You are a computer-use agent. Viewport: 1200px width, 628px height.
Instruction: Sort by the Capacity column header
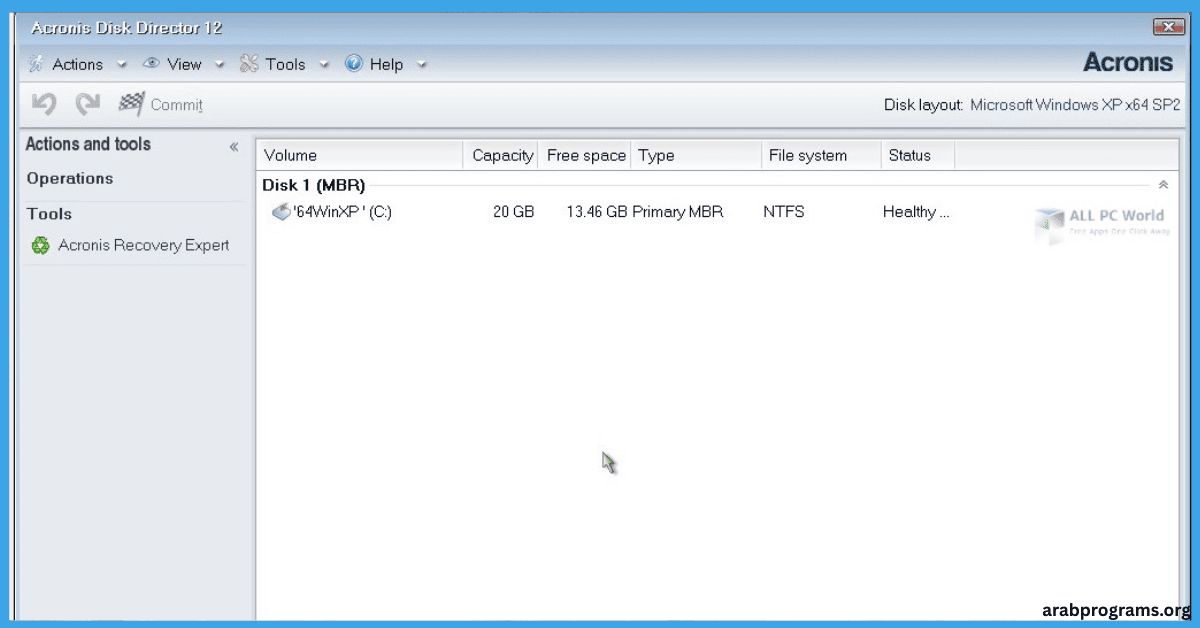[x=501, y=155]
